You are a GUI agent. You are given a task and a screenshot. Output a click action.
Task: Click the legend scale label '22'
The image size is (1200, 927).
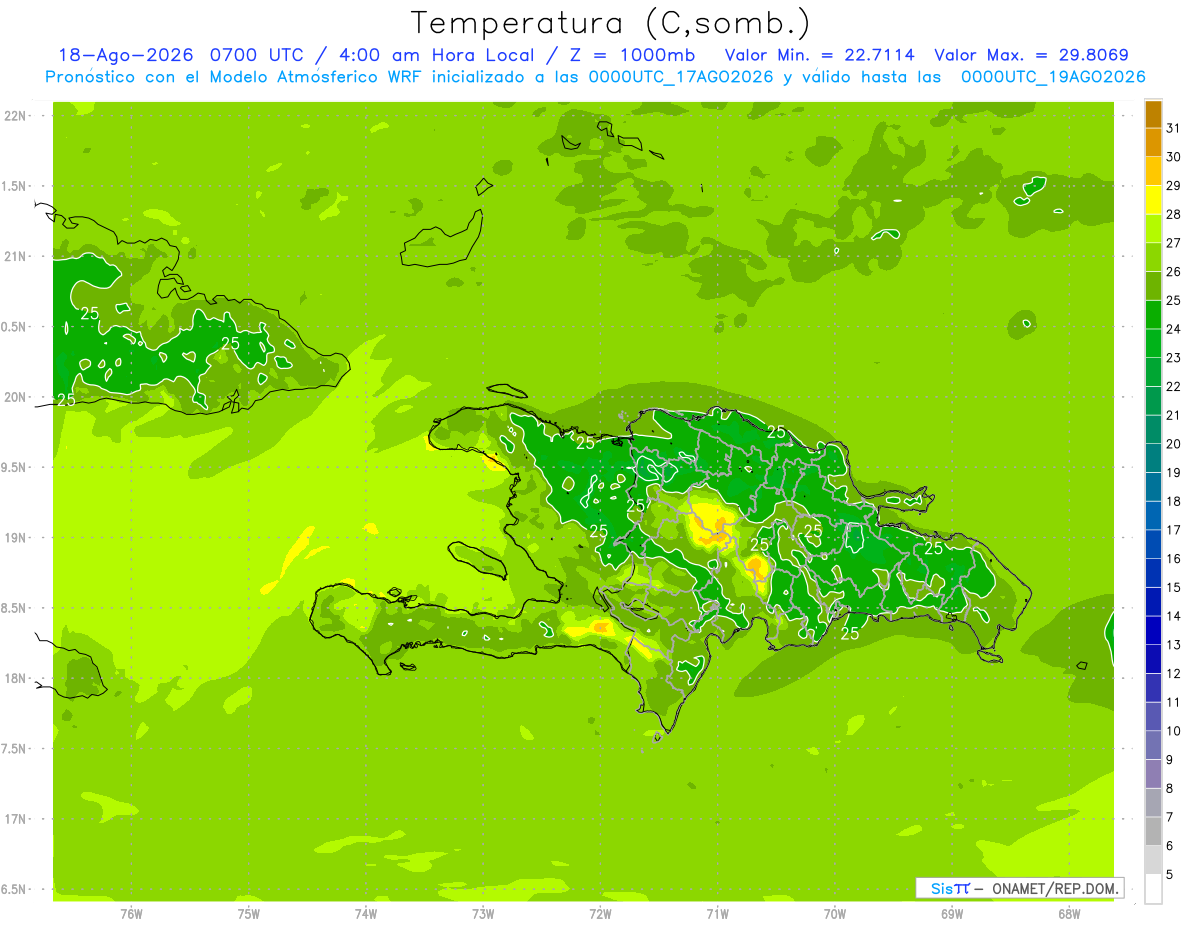coord(1173,386)
